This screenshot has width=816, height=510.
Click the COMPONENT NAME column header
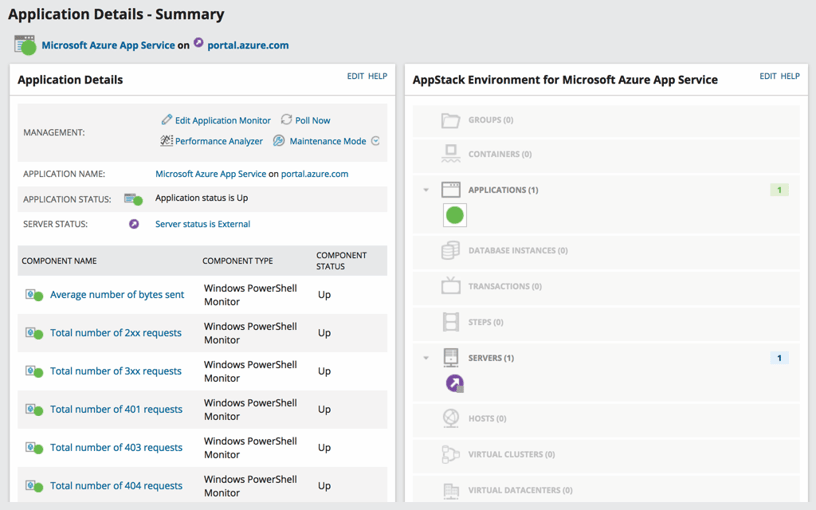(59, 261)
